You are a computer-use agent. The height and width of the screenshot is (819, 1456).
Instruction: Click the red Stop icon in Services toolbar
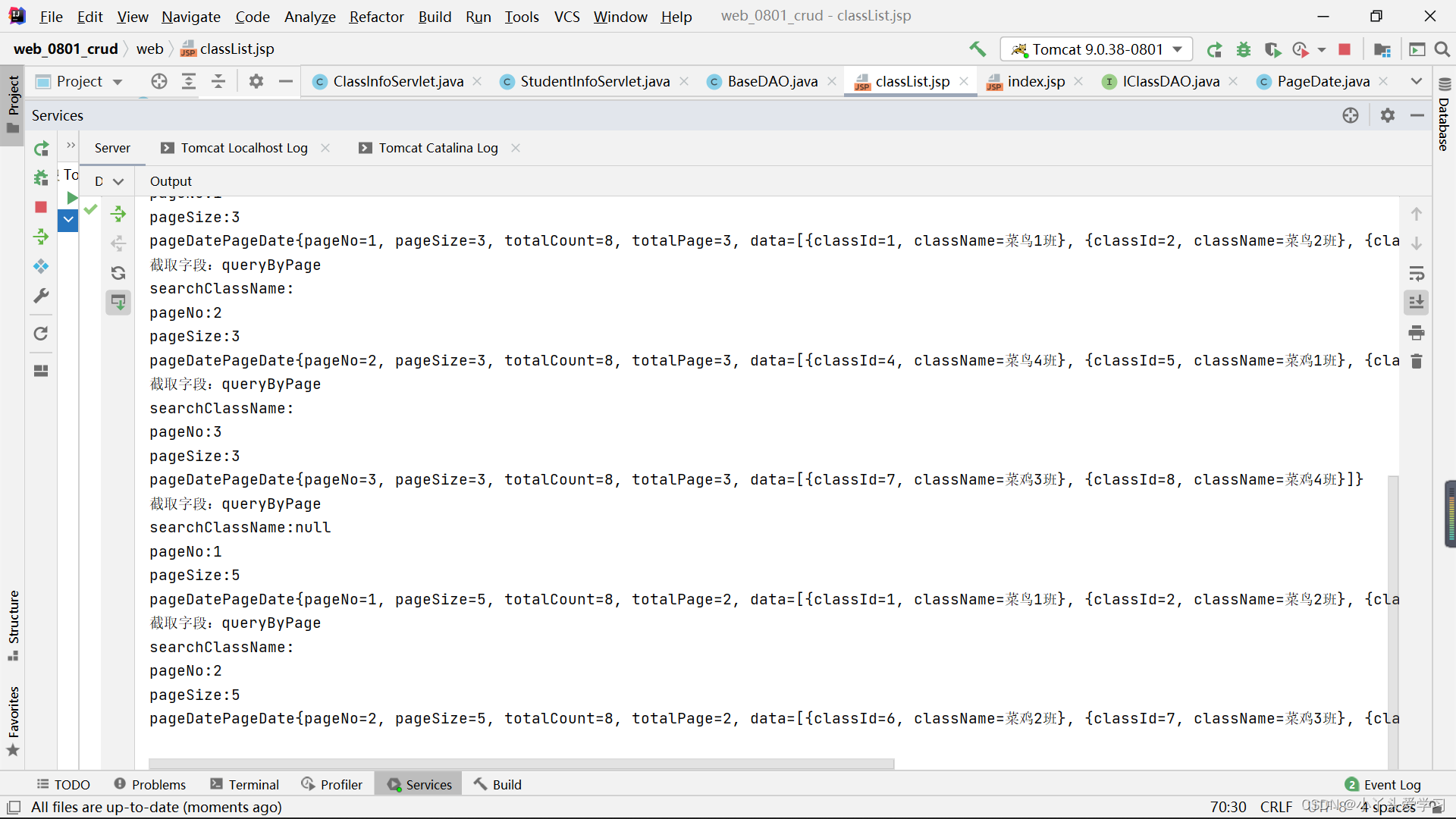(x=41, y=207)
